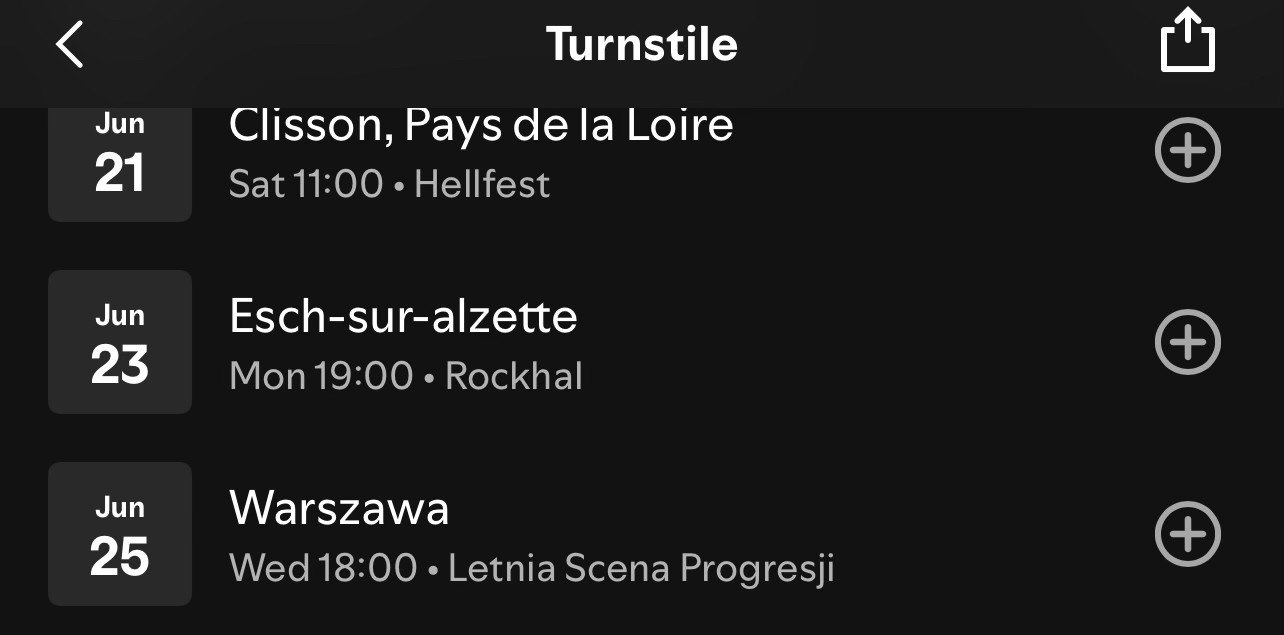The width and height of the screenshot is (1284, 635).
Task: Click the Sat 11:00 Hellfest details line
Action: pos(389,184)
